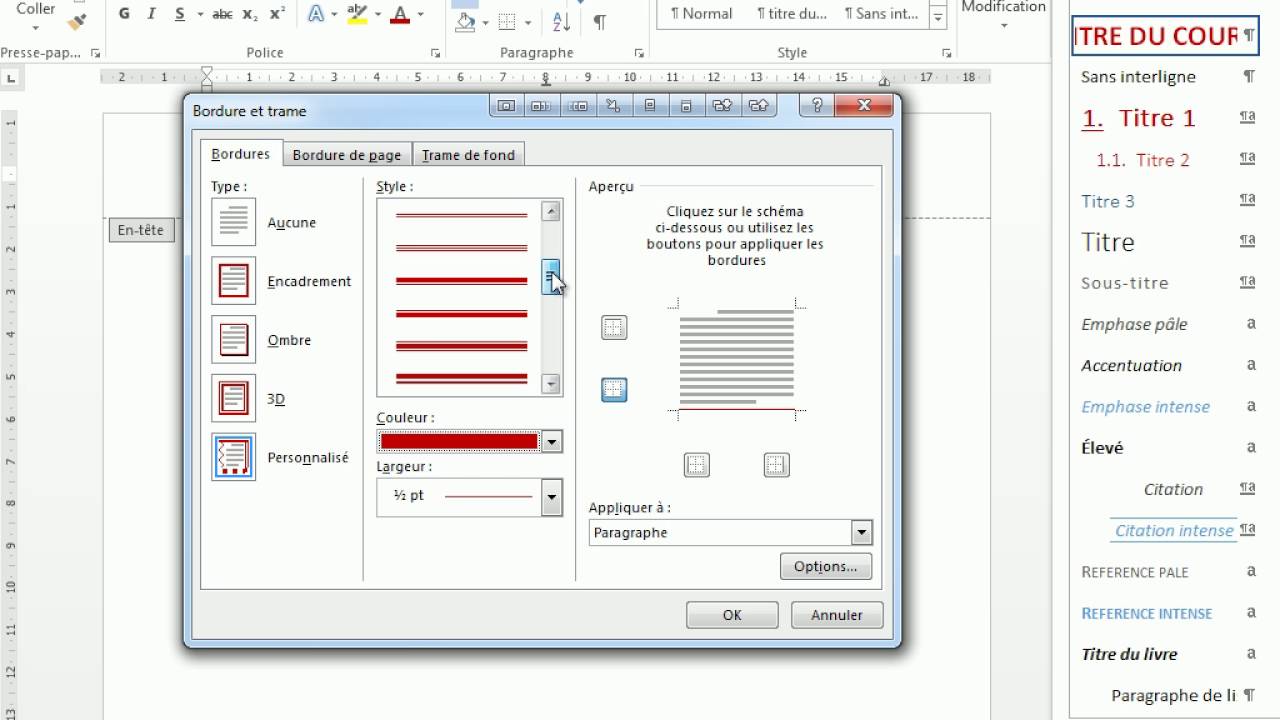
Task: Click the Personnalisé border type icon
Action: [x=233, y=457]
